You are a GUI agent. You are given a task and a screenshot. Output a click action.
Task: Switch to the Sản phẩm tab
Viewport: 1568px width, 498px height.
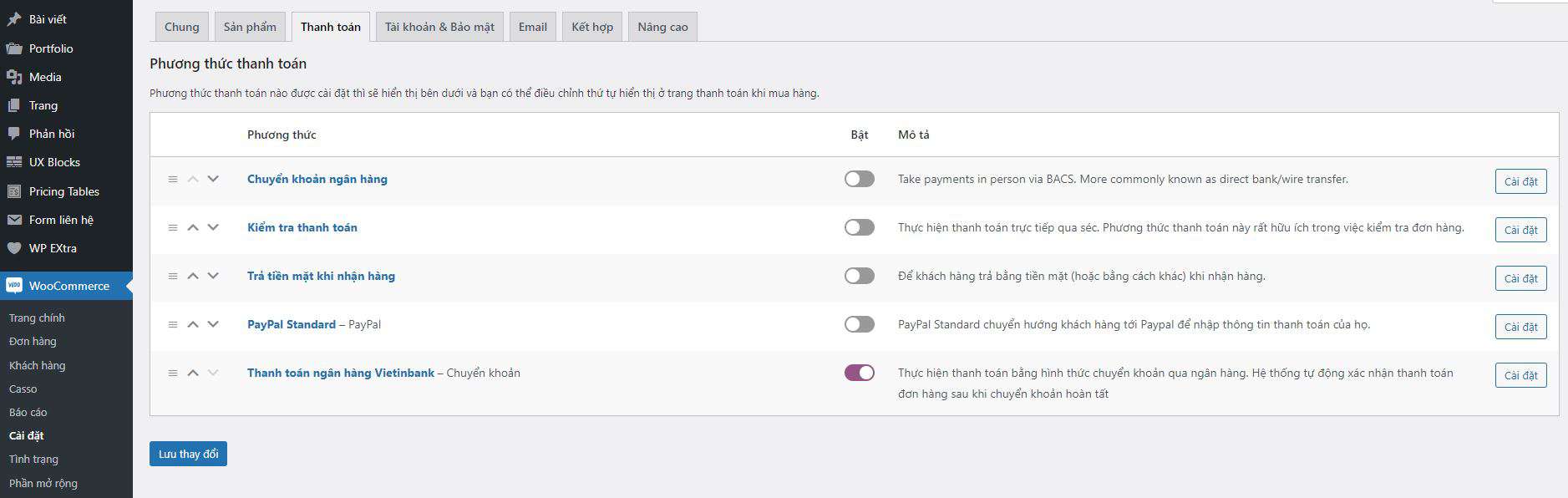tap(250, 27)
